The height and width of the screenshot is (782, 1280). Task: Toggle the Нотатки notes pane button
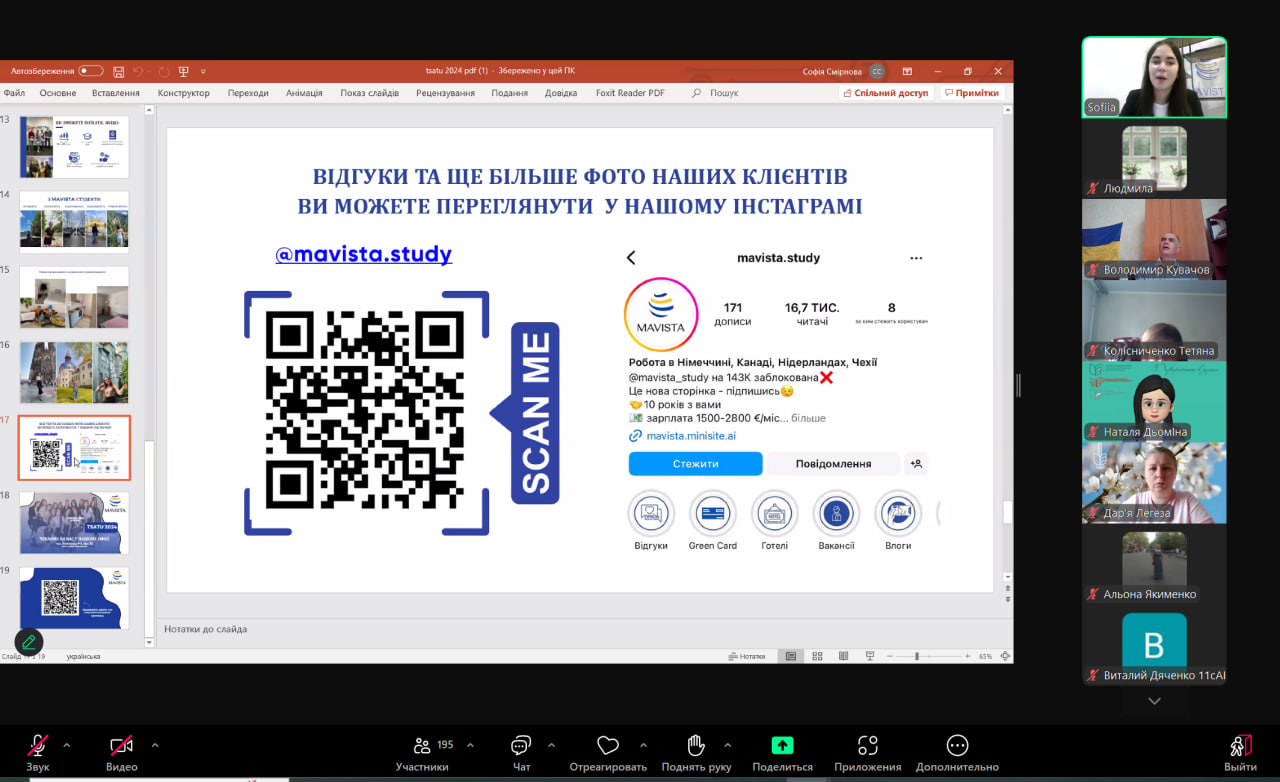pyautogui.click(x=746, y=656)
